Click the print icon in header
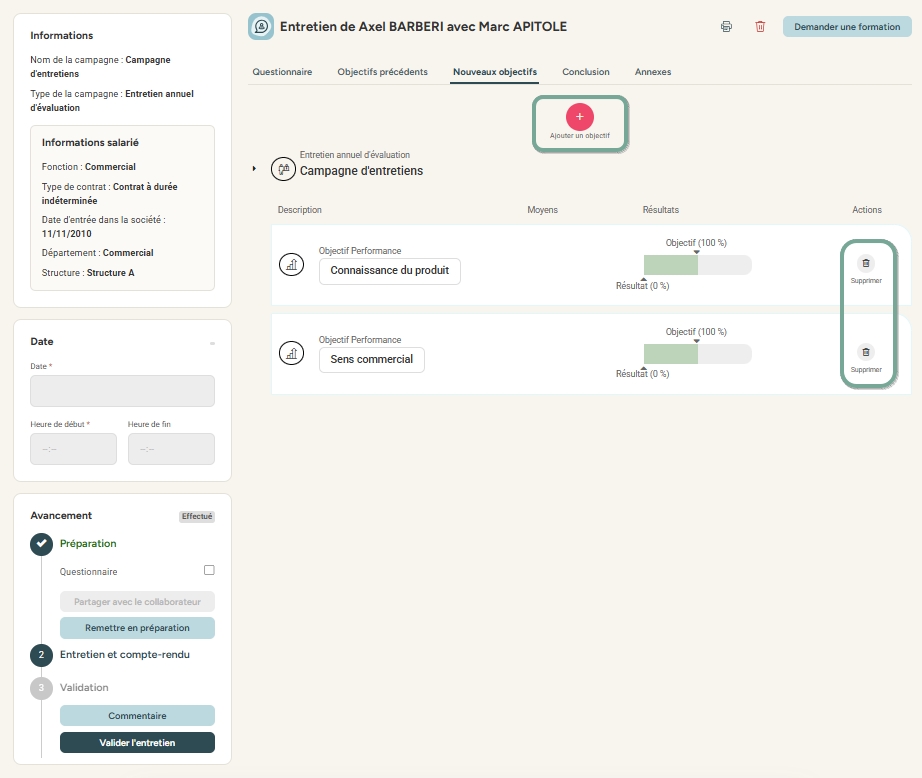Image resolution: width=922 pixels, height=778 pixels. (726, 27)
